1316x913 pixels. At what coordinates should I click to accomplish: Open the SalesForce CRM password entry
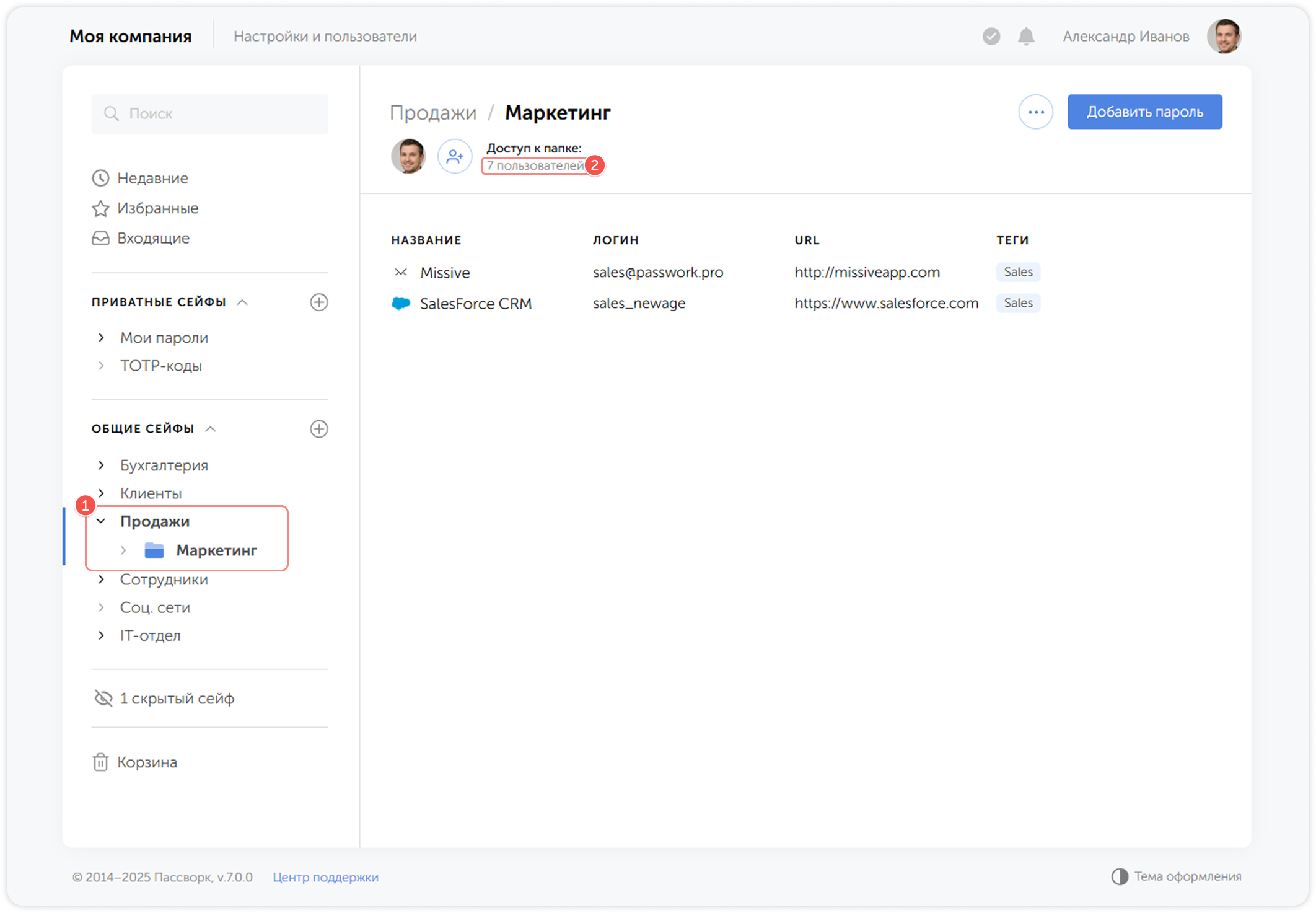(x=476, y=304)
